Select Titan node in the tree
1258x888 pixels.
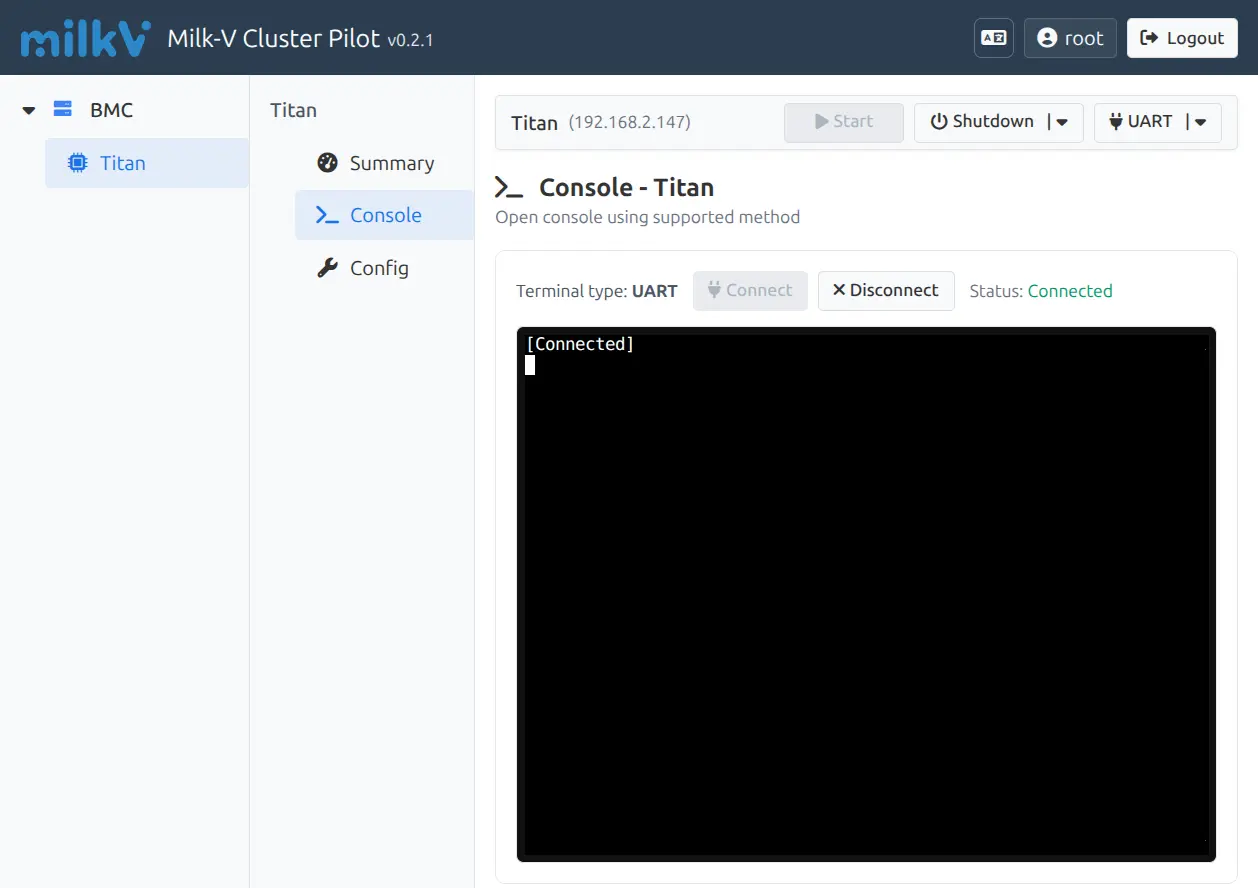(x=123, y=163)
